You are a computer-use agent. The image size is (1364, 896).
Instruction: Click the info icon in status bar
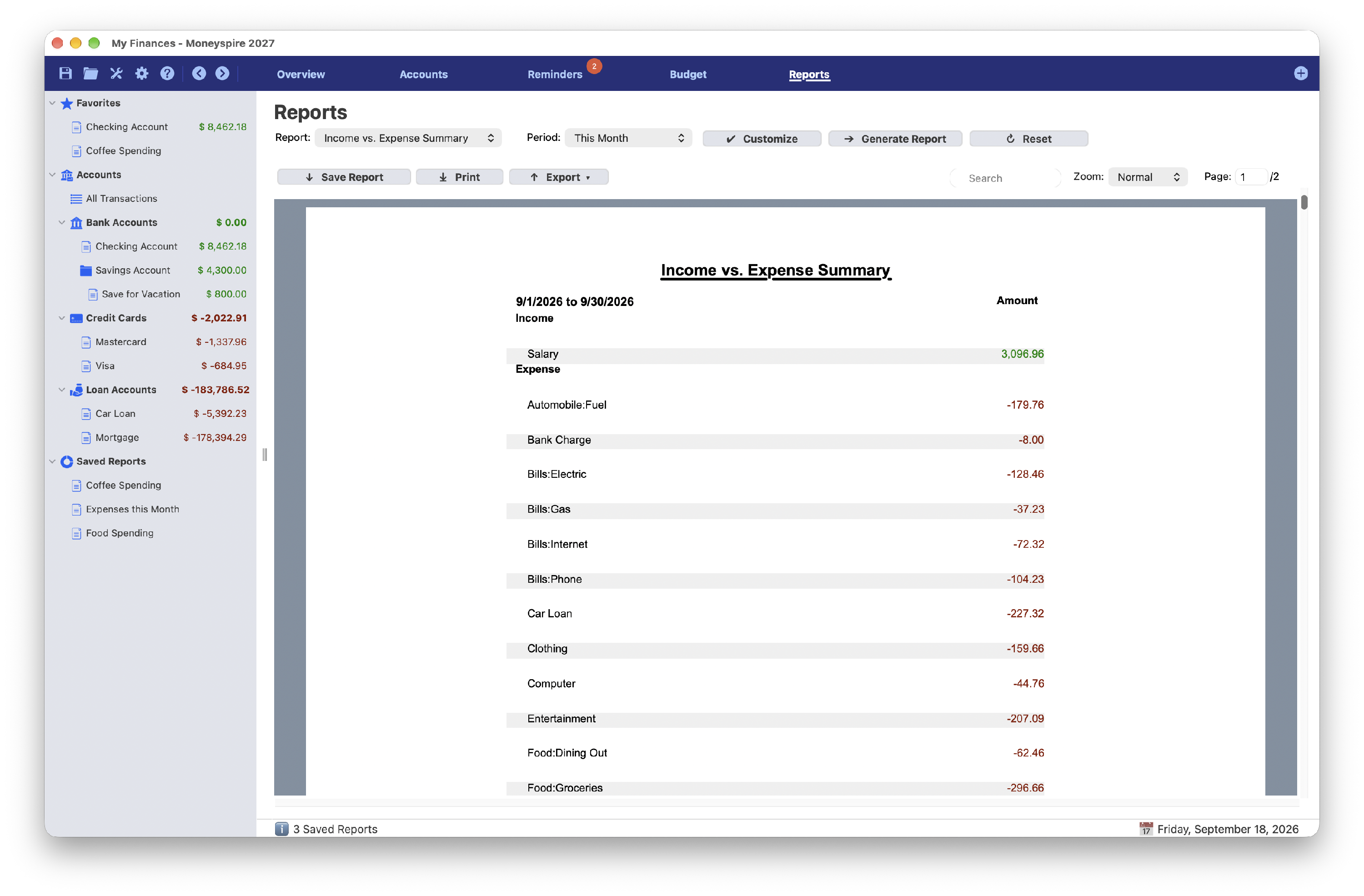281,828
